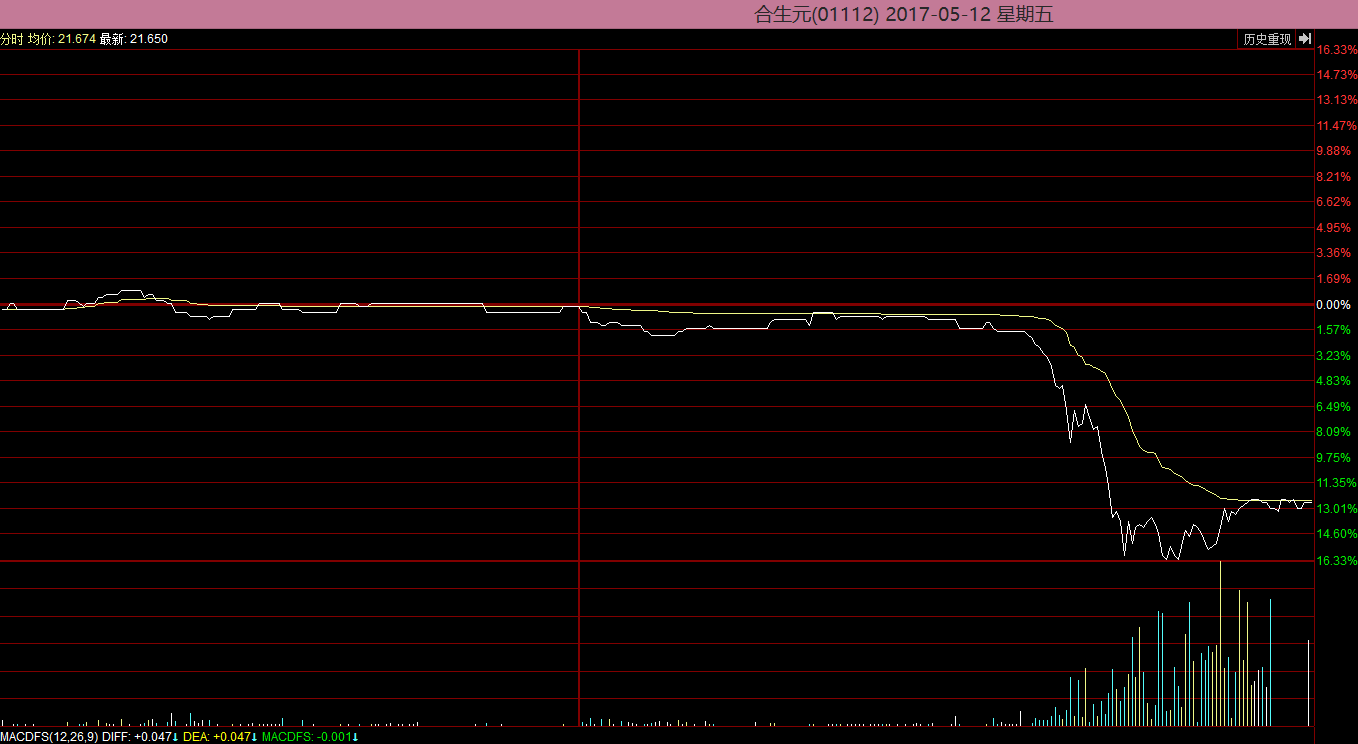Click the tallest yellow volume bar
Viewport: 1358px width, 744px height.
(x=1220, y=643)
